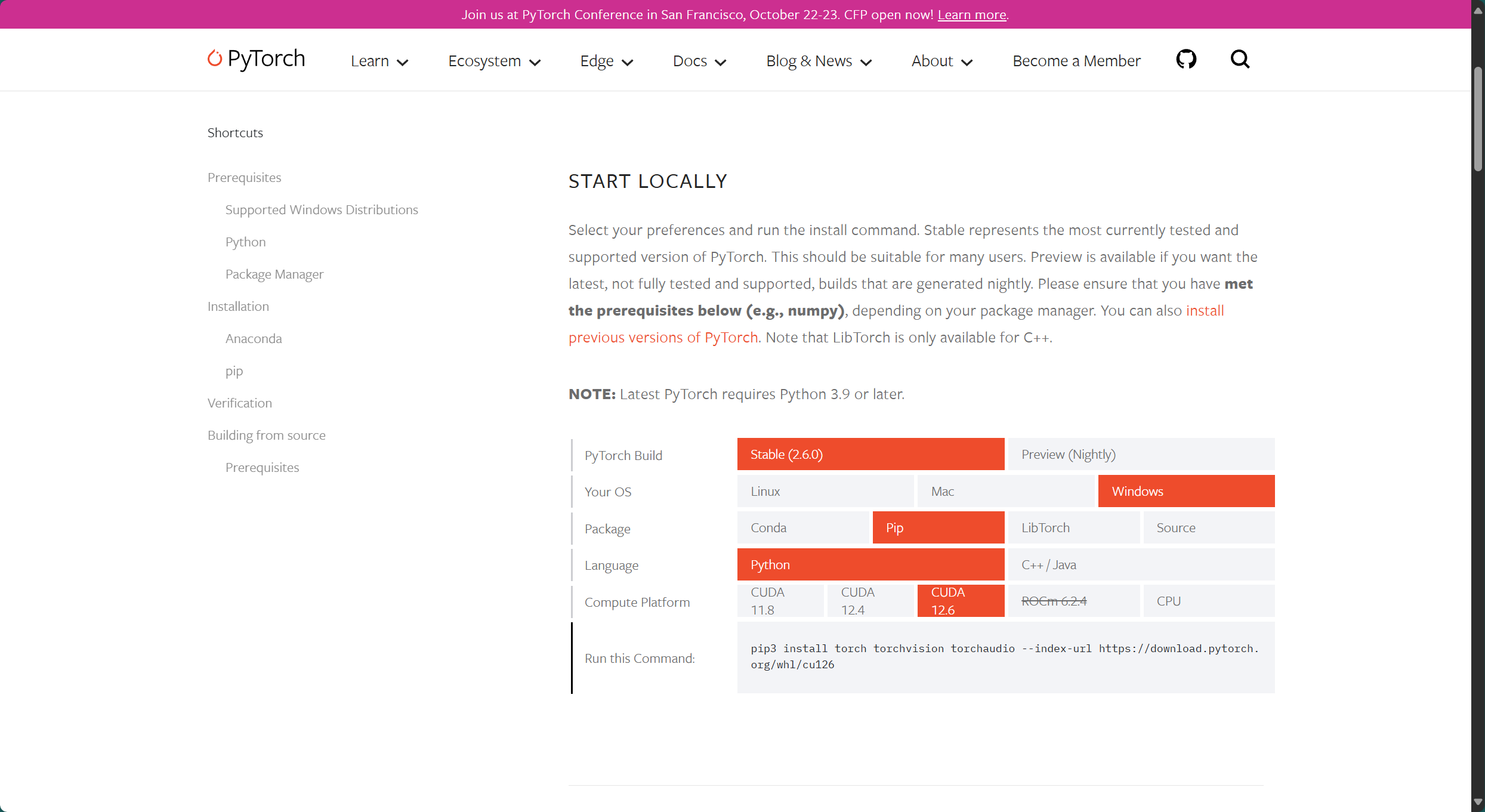Screen dimensions: 1485x812
Task: Open the Docs dropdown menu
Action: coord(699,61)
